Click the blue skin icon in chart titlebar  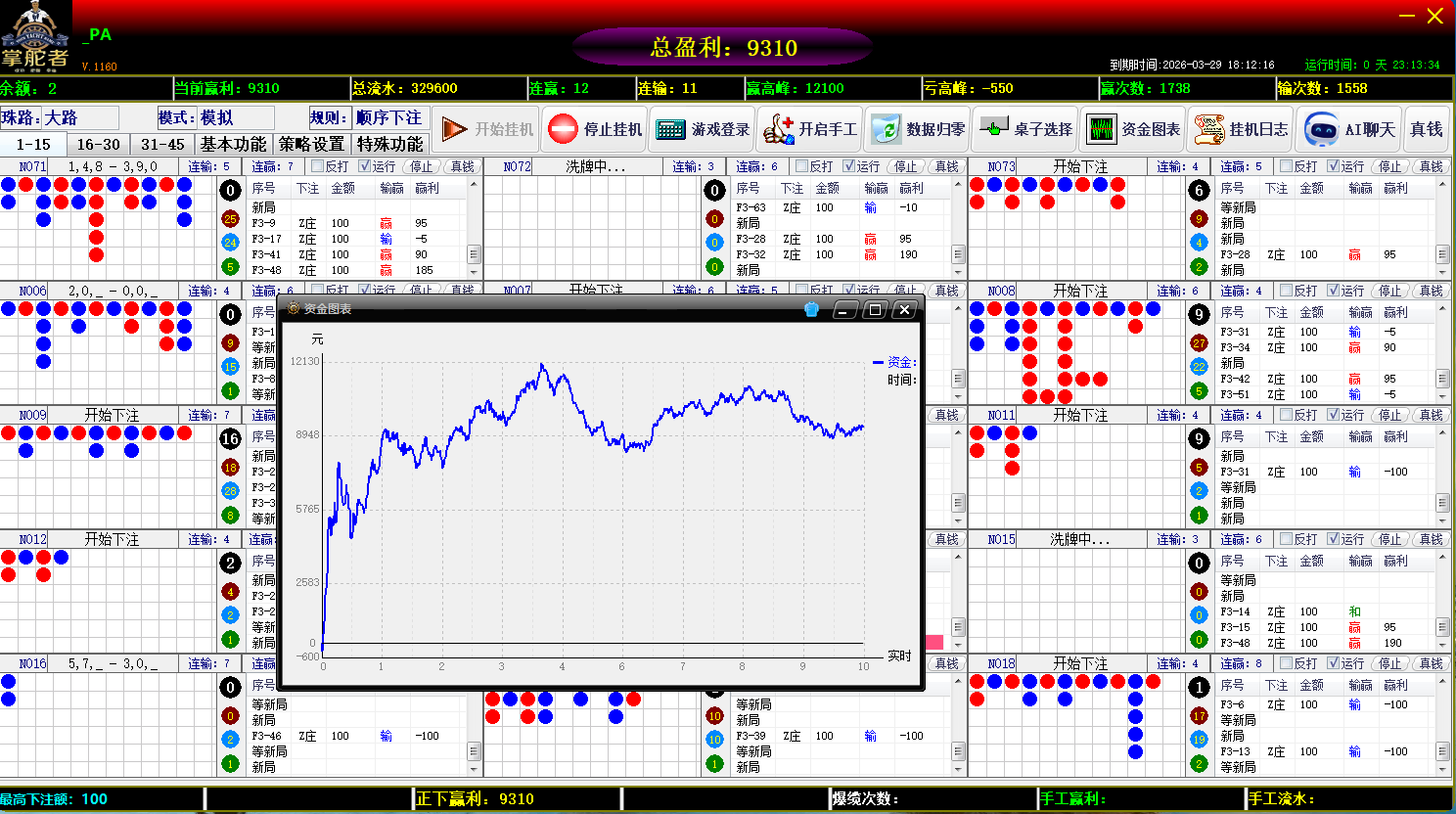click(811, 309)
